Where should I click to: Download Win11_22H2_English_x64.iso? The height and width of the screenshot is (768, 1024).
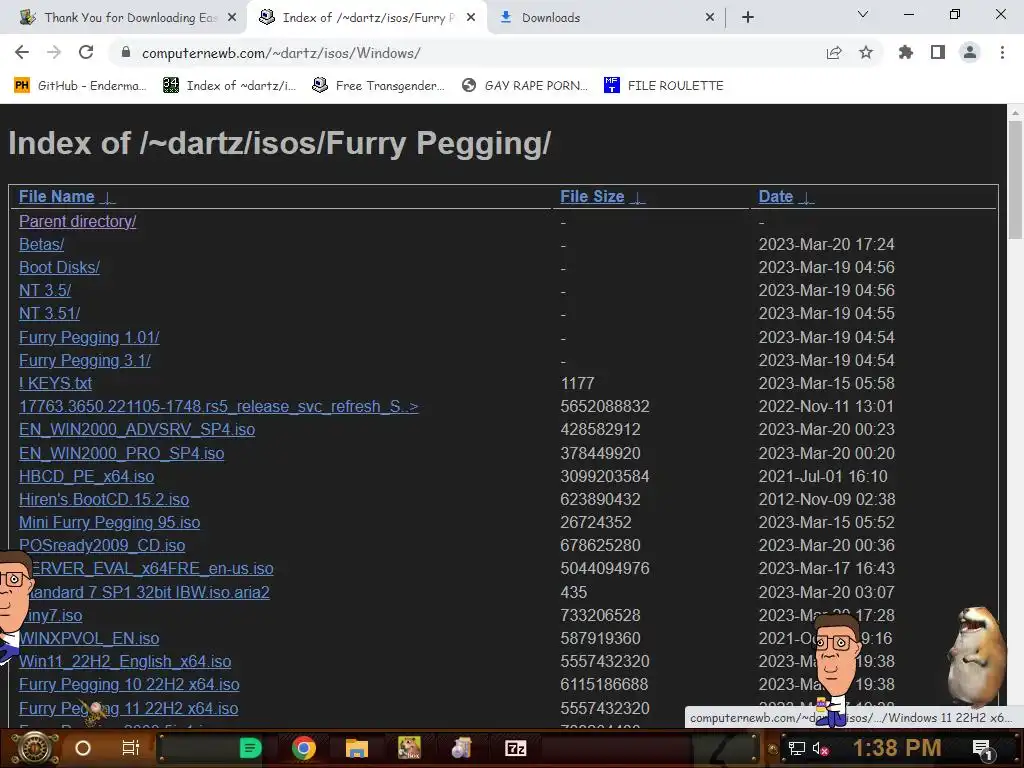pos(125,662)
